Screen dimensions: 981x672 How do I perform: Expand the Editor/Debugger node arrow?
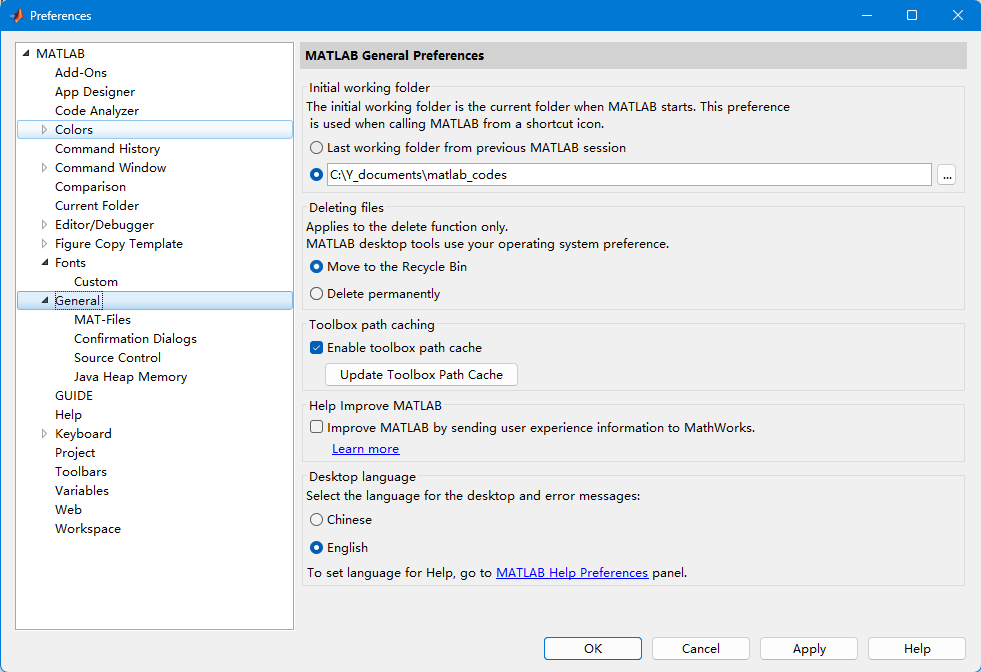(44, 225)
